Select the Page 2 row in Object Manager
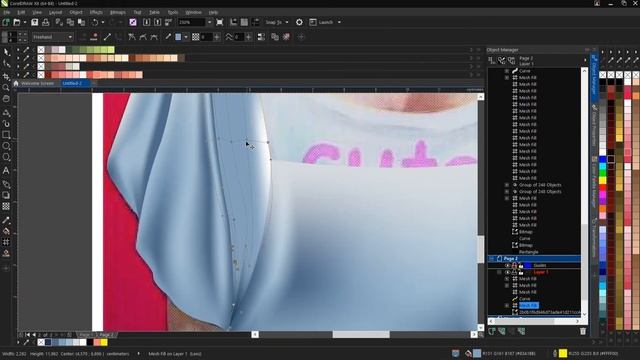Viewport: 640px width, 360px height. click(534, 258)
